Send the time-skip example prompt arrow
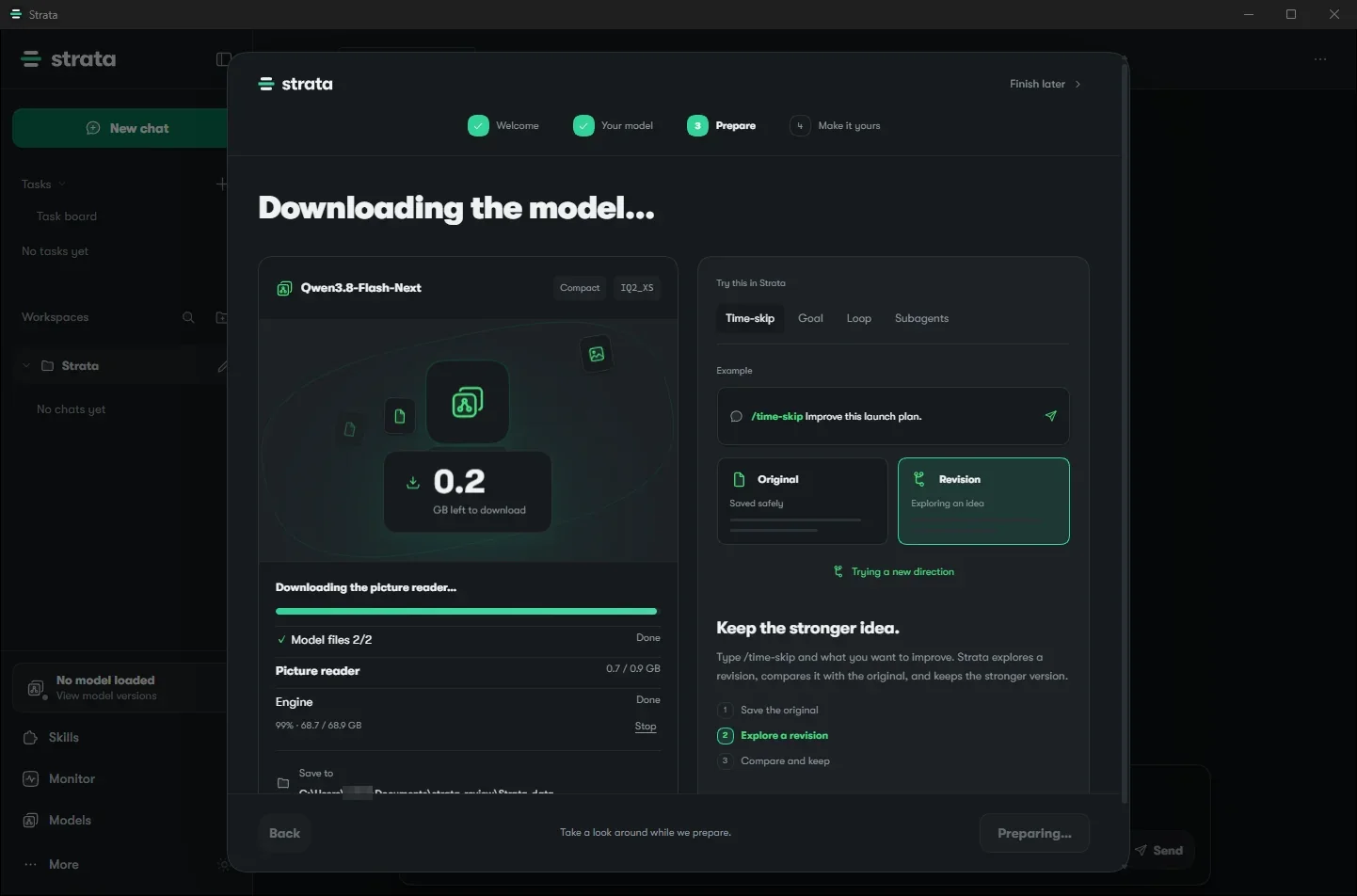The width and height of the screenshot is (1357, 896). tap(1050, 416)
